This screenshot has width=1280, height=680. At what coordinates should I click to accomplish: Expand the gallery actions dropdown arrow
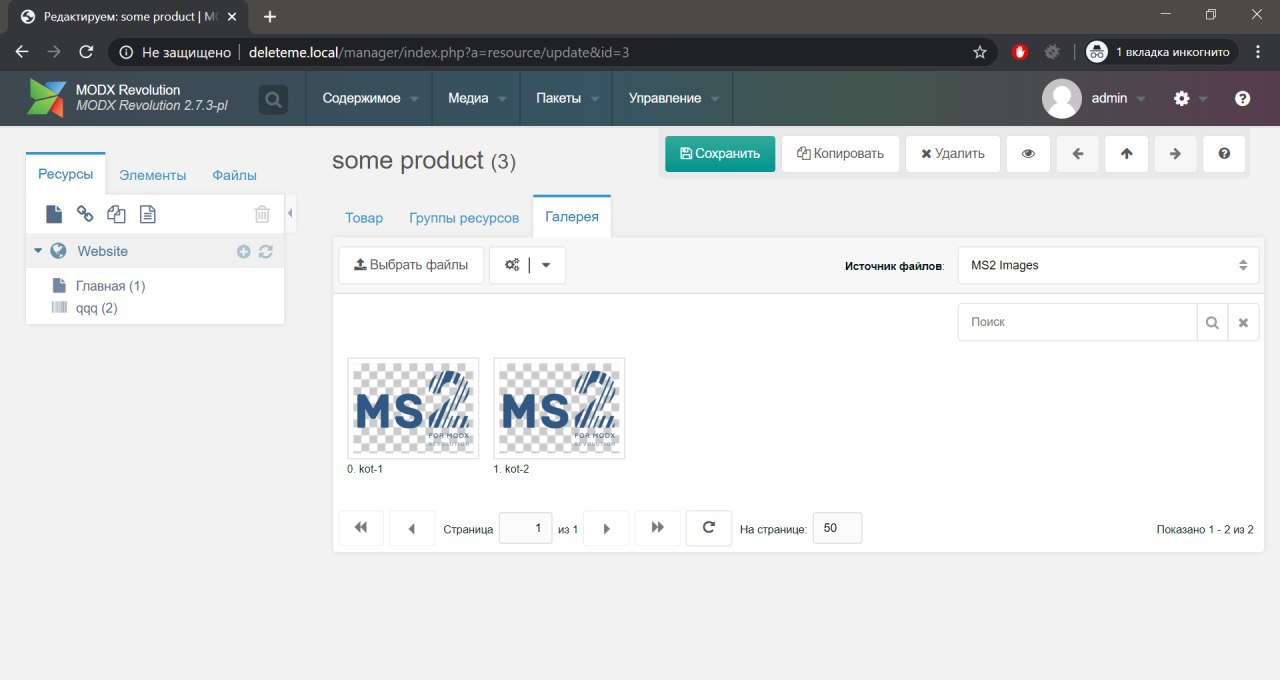[x=547, y=265]
